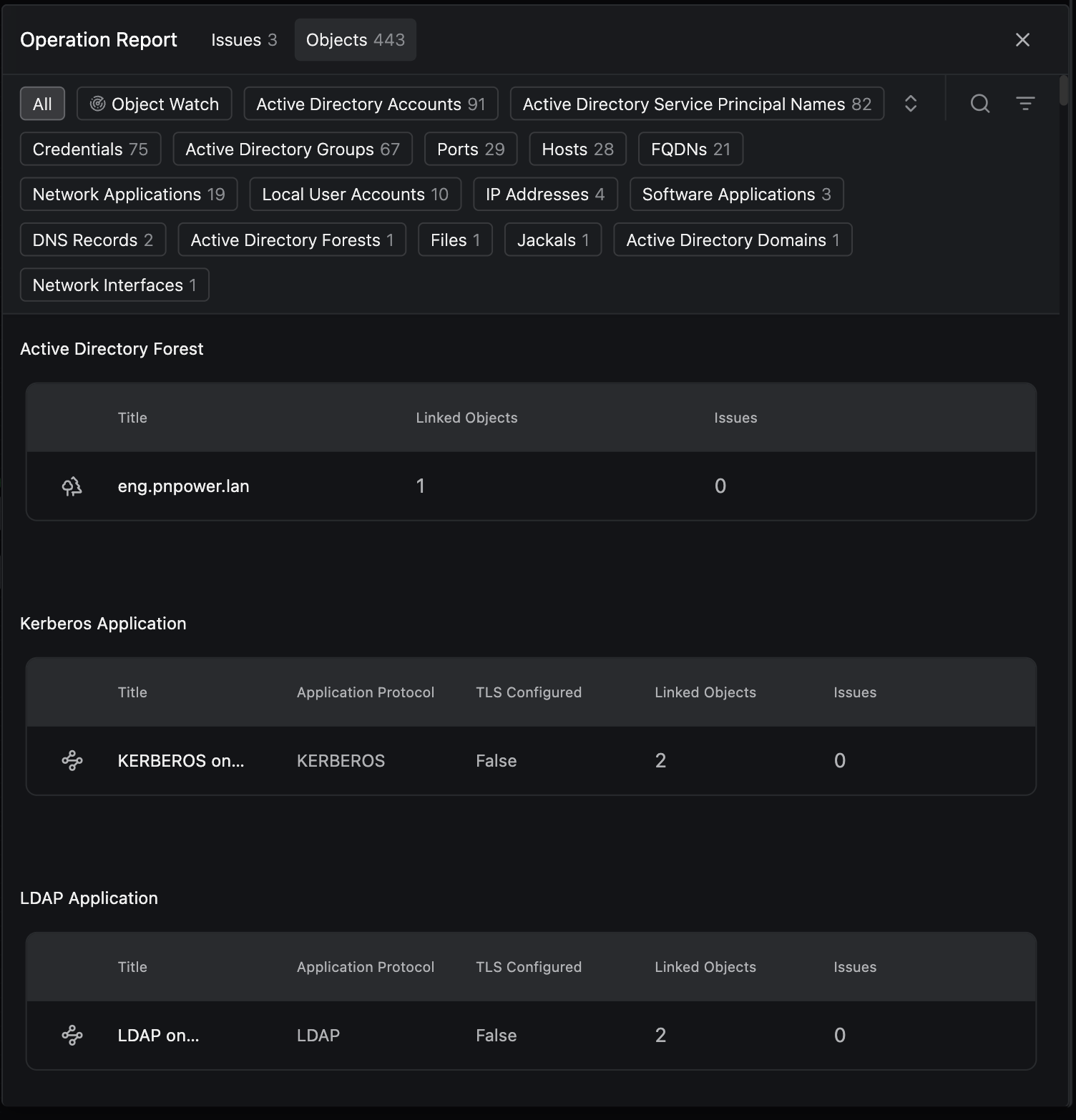1076x1120 pixels.
Task: Filter by Active Directory Service Principal Names
Action: tap(696, 104)
